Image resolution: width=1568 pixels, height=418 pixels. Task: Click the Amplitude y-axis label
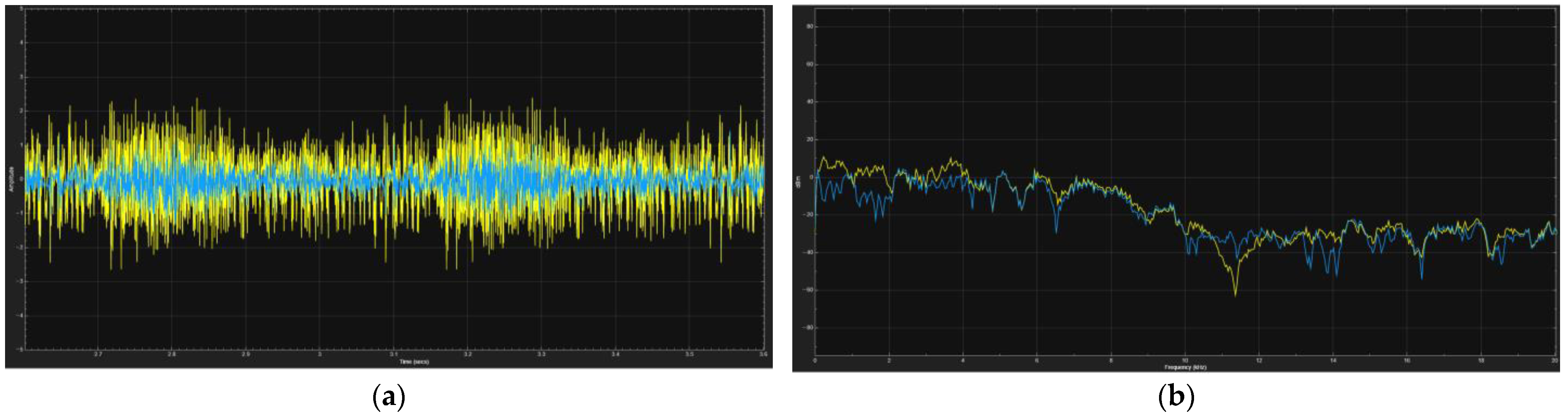(11, 179)
